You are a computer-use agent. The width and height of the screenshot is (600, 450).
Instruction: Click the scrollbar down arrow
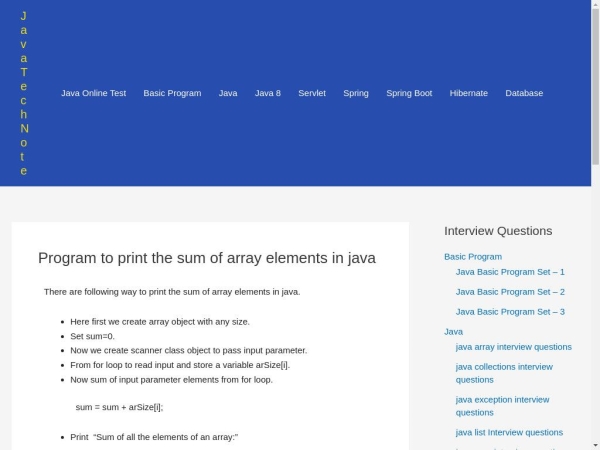coord(595,446)
